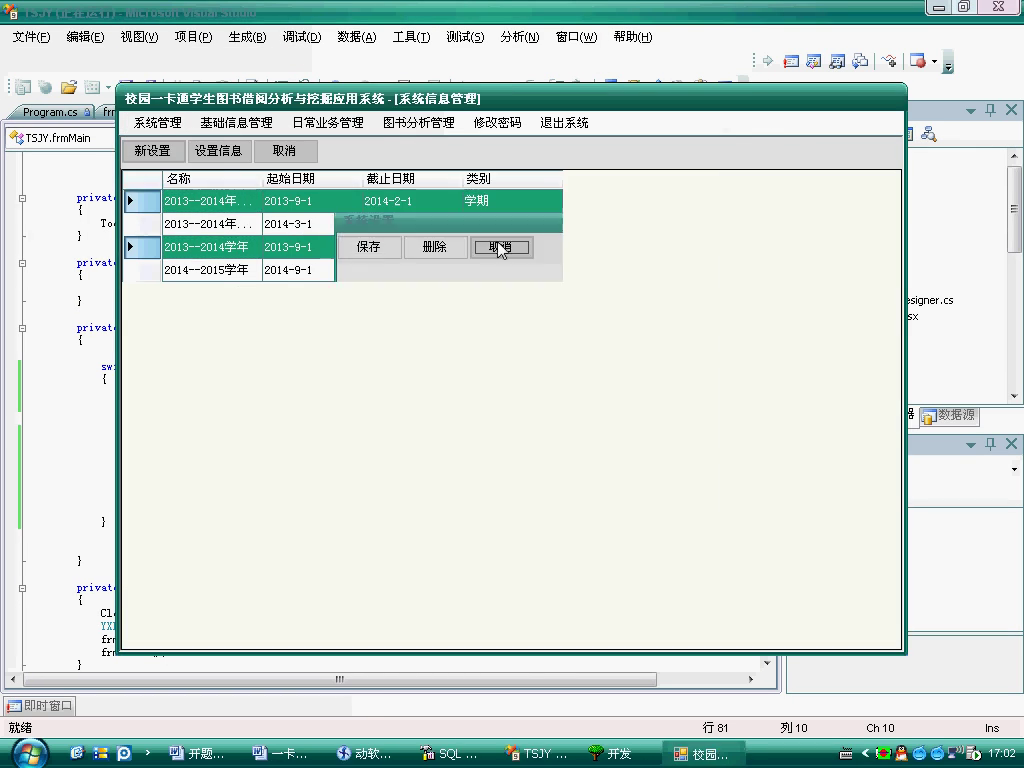
Task: Open the upper right panel window position dropdown
Action: point(971,111)
